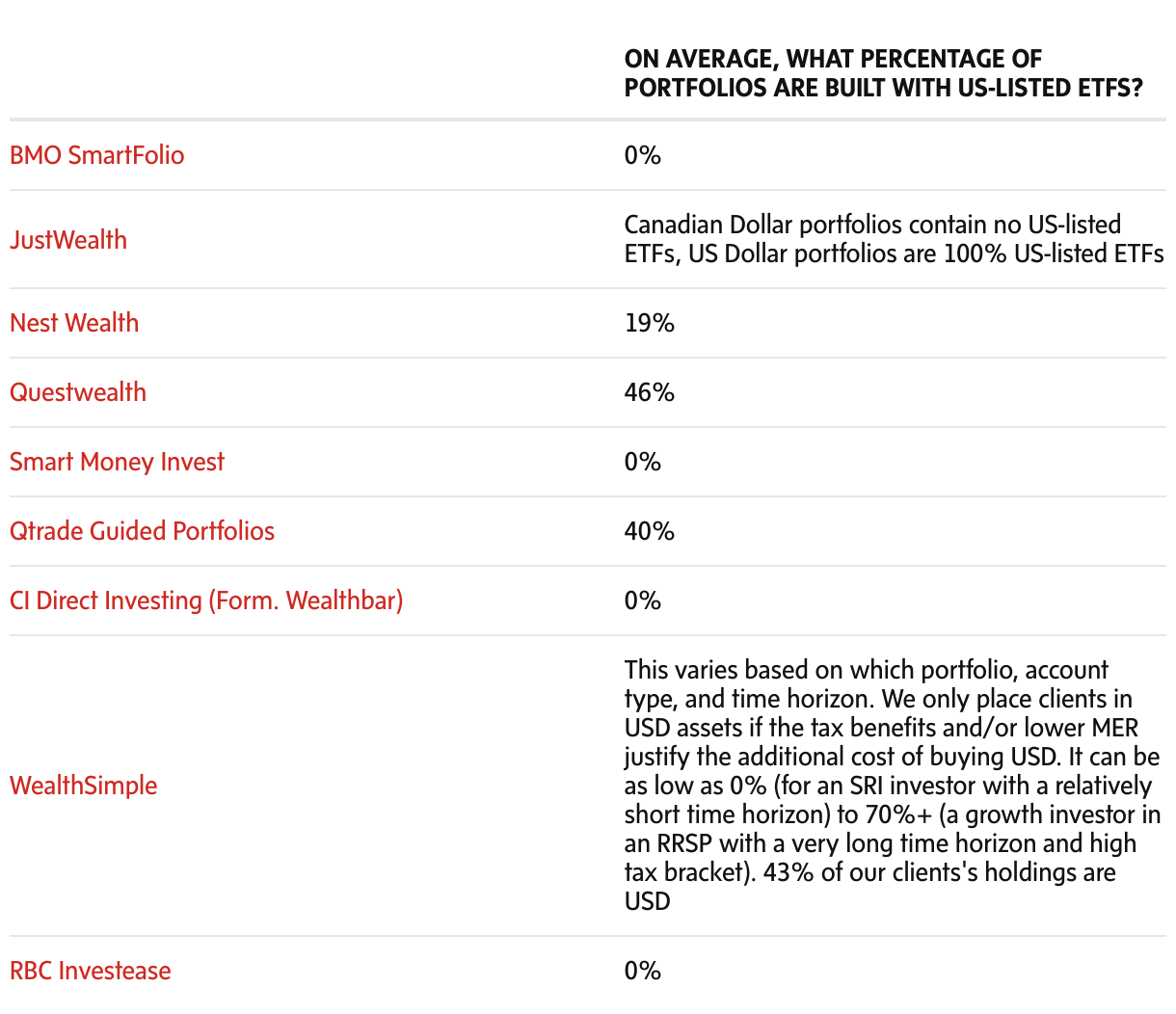Click CI Direct Investing's 0% value
The image size is (1176, 1014).
coord(643,600)
